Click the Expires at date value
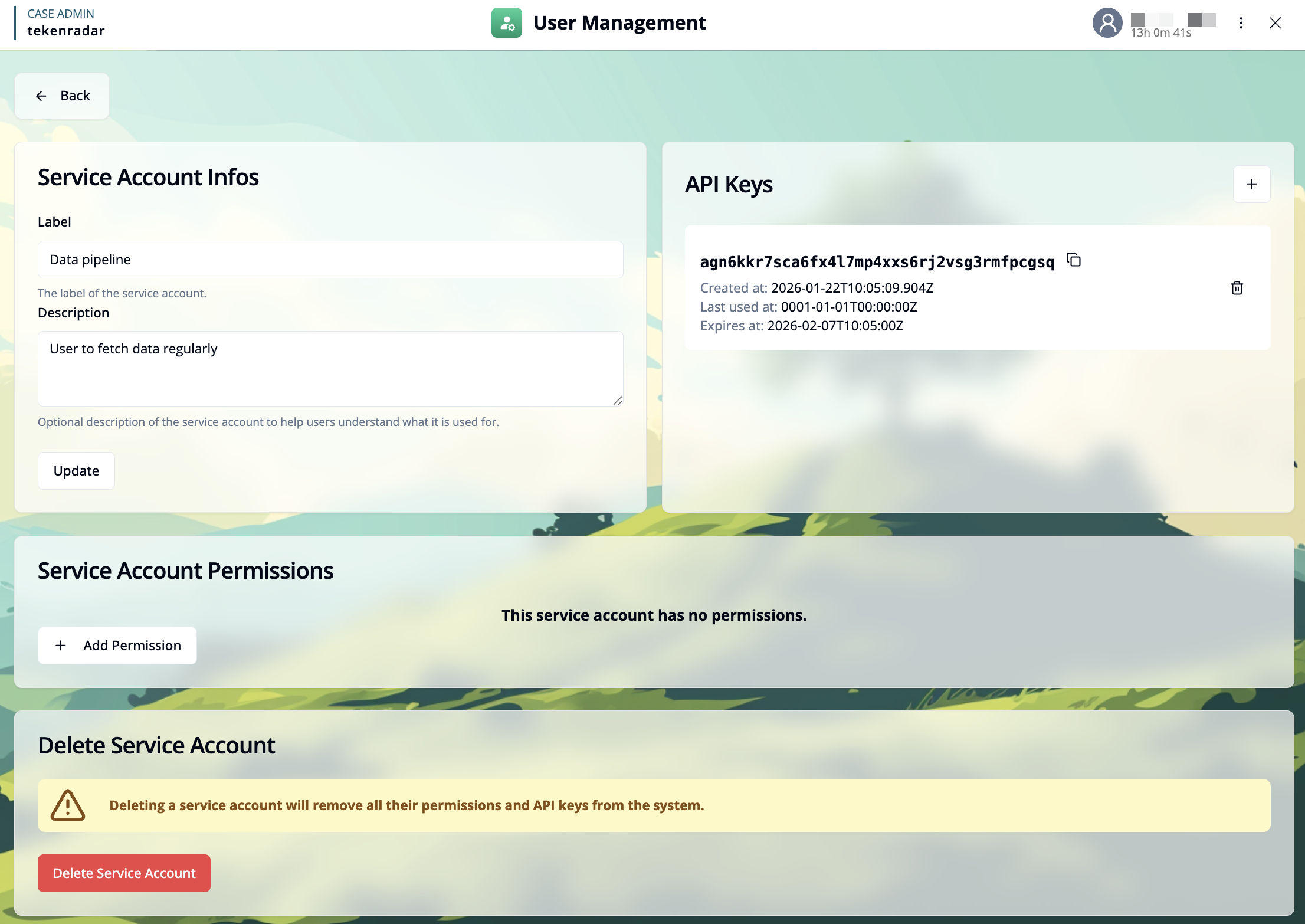 835,326
